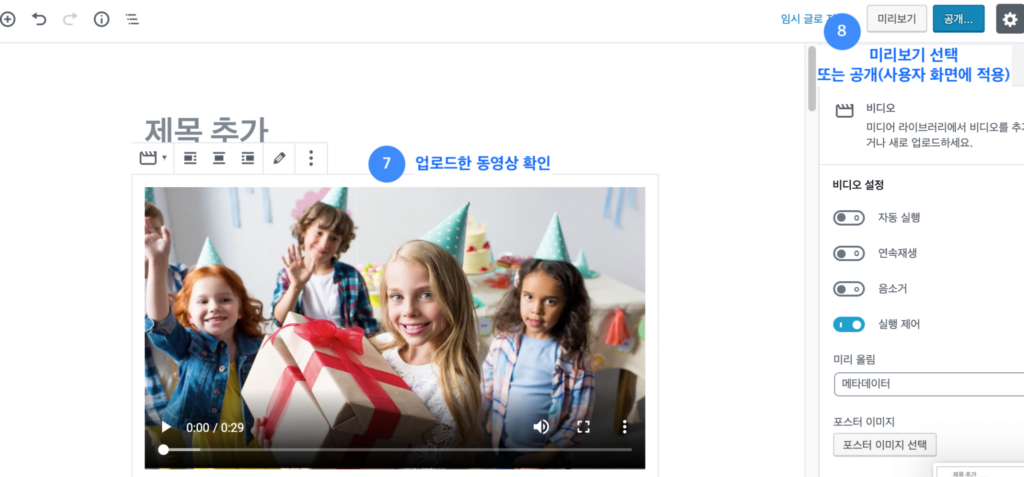Click the 임시 글로 저장 draft link
This screenshot has height=477, width=1024.
[x=803, y=19]
